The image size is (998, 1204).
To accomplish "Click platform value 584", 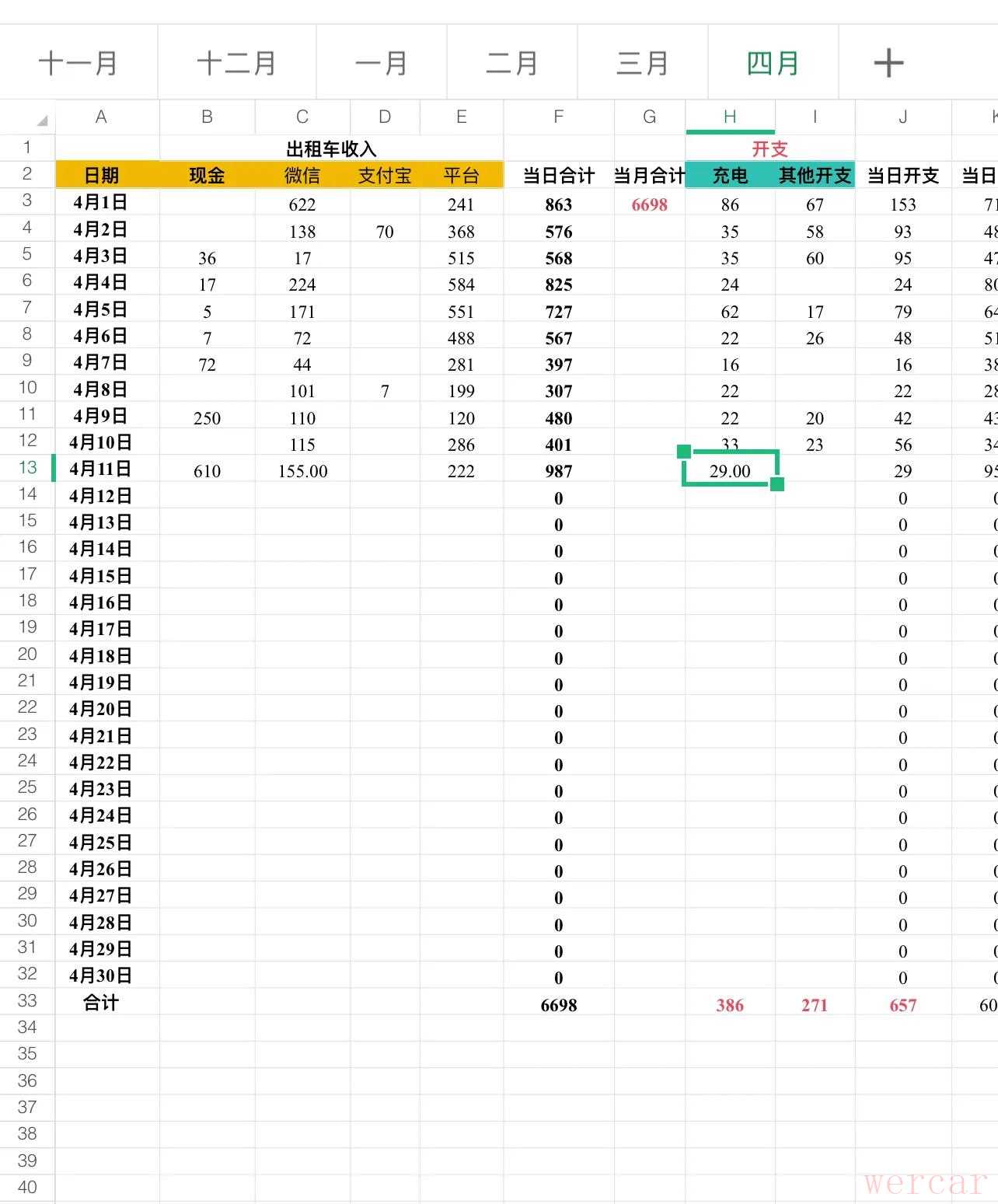I will [462, 284].
